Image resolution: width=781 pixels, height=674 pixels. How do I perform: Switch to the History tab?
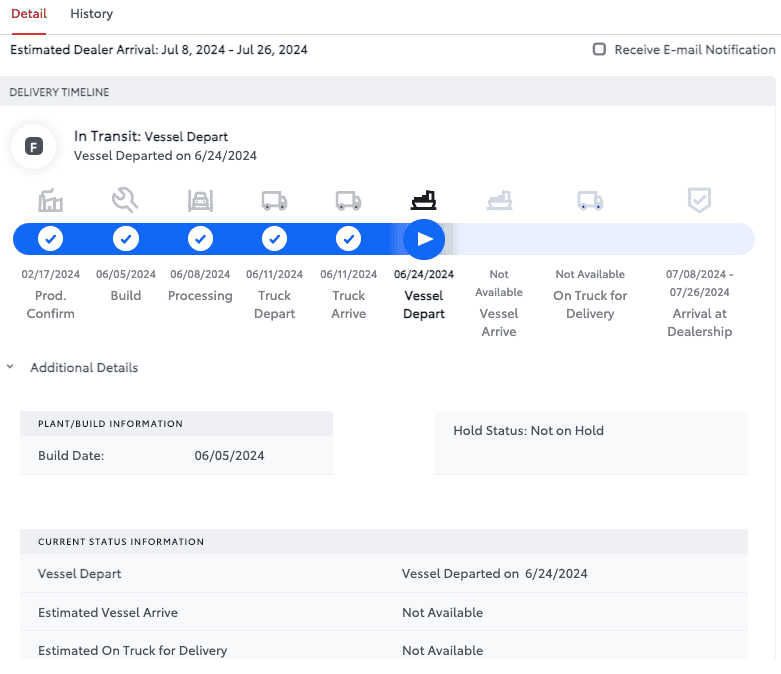point(91,14)
